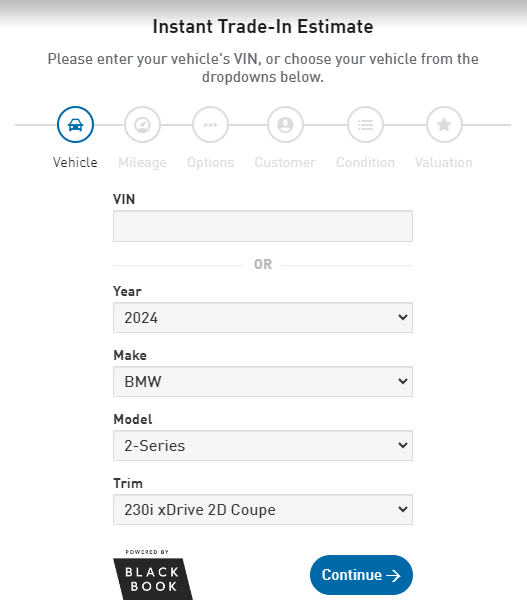The height and width of the screenshot is (607, 527).
Task: Click the Customer step person icon
Action: click(x=285, y=125)
